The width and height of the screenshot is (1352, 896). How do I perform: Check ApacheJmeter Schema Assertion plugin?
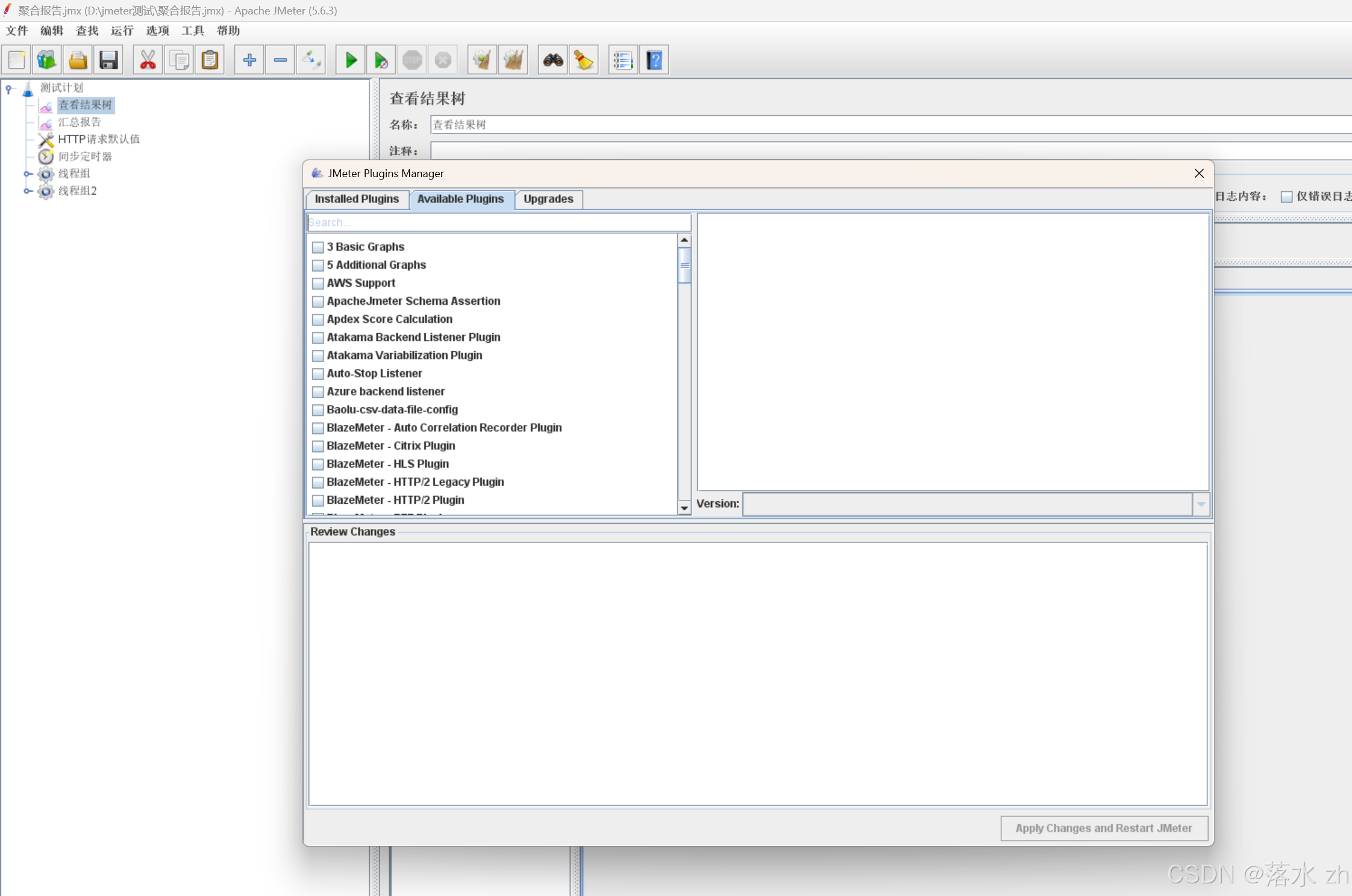click(318, 301)
